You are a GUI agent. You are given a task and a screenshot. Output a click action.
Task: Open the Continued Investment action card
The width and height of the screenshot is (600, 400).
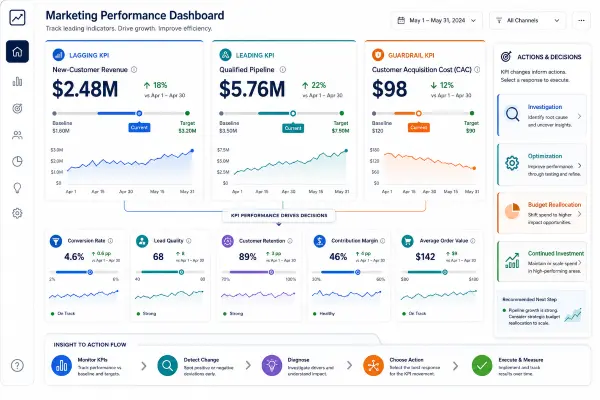click(542, 262)
